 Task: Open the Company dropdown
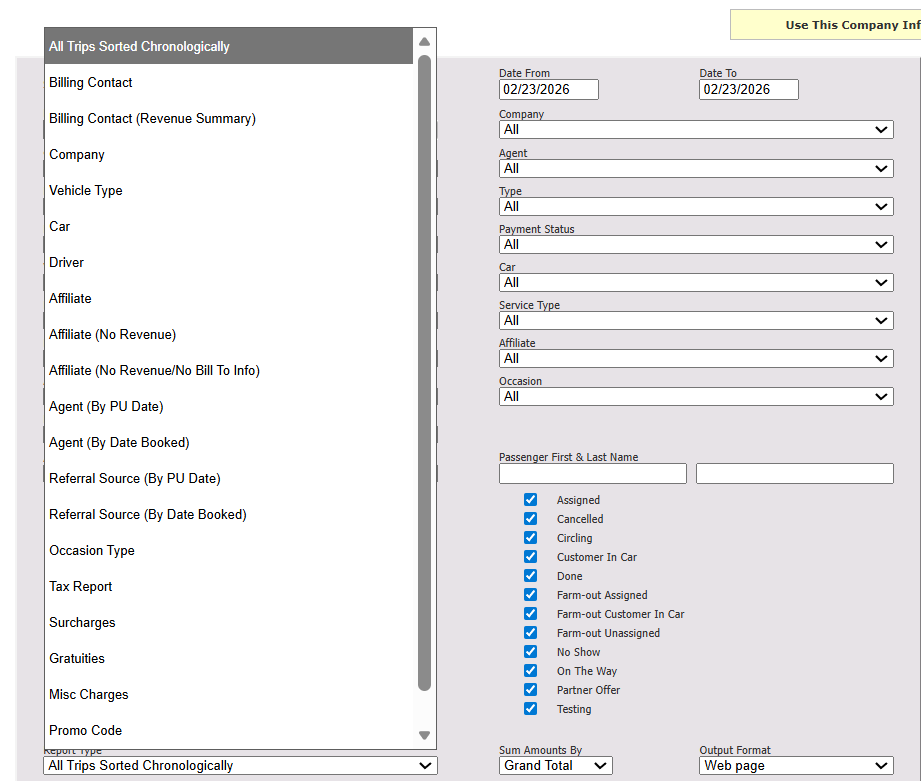click(x=696, y=130)
